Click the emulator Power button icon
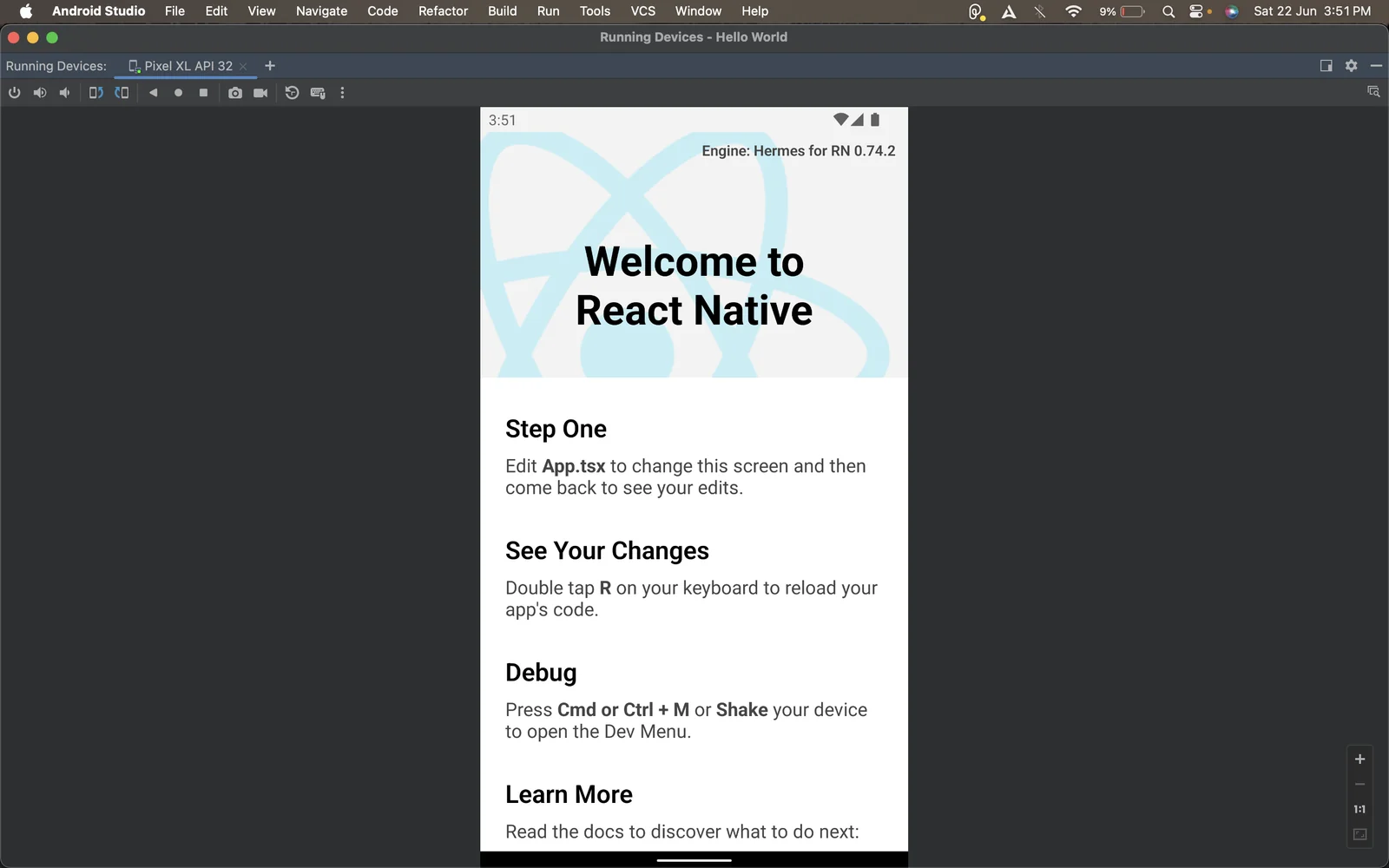The image size is (1389, 868). click(x=14, y=93)
